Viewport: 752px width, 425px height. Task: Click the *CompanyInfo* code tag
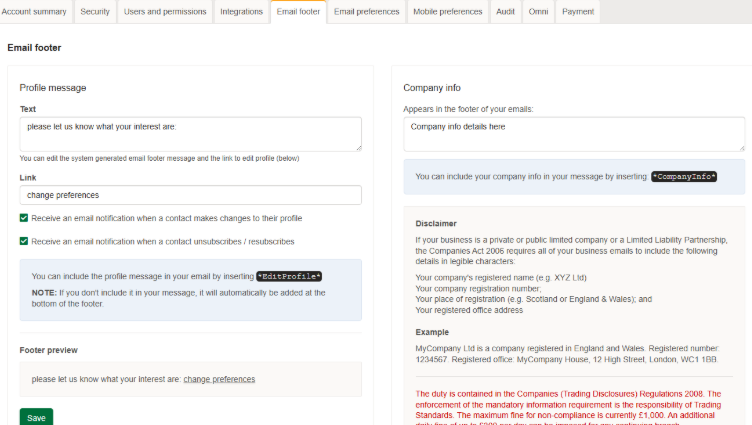coord(684,177)
